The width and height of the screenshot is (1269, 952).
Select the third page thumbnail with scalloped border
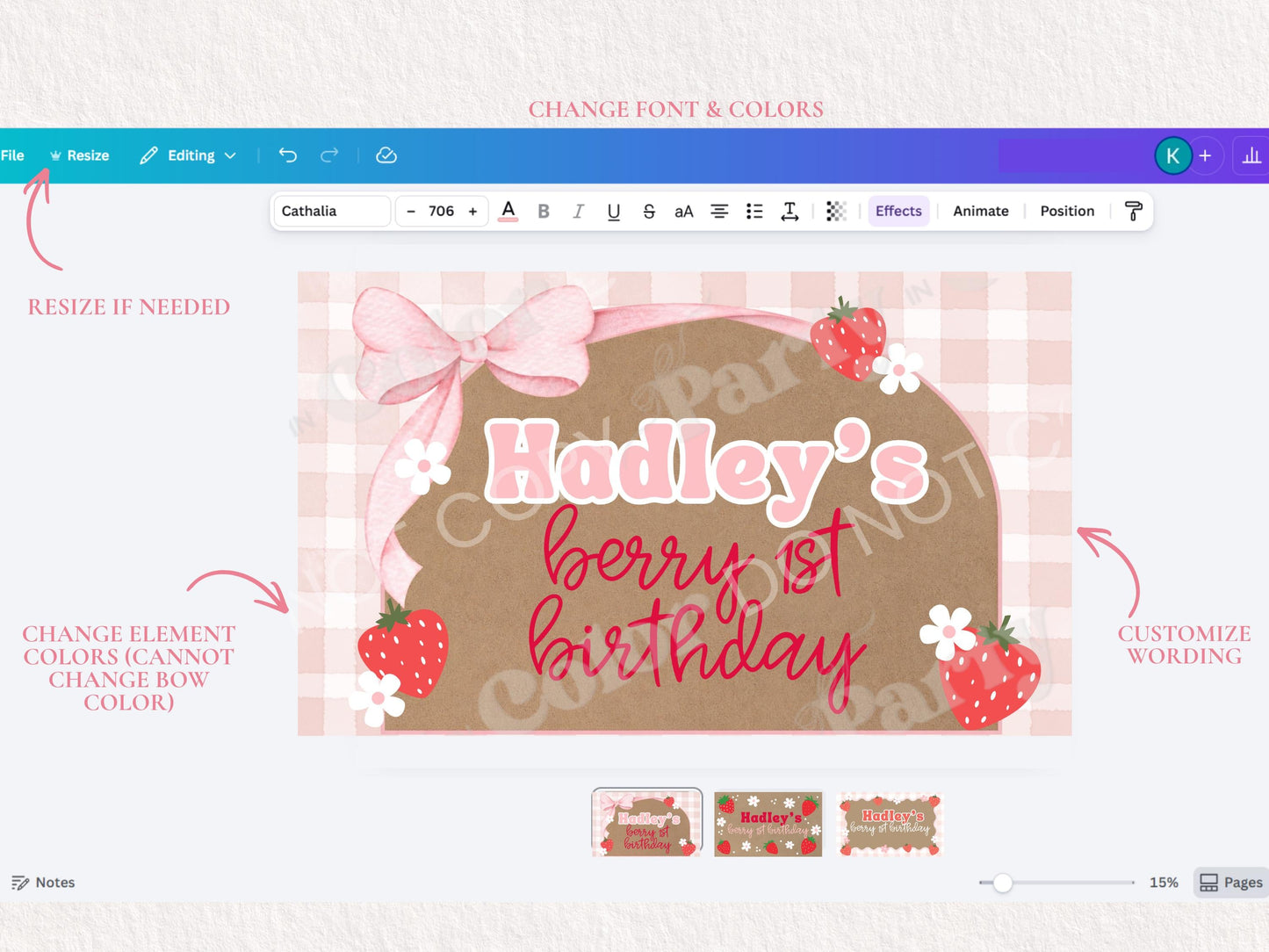[x=889, y=824]
